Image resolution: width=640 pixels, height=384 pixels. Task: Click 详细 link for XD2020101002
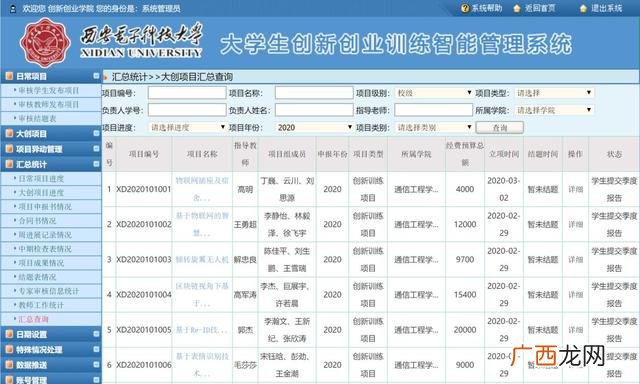[x=576, y=224]
